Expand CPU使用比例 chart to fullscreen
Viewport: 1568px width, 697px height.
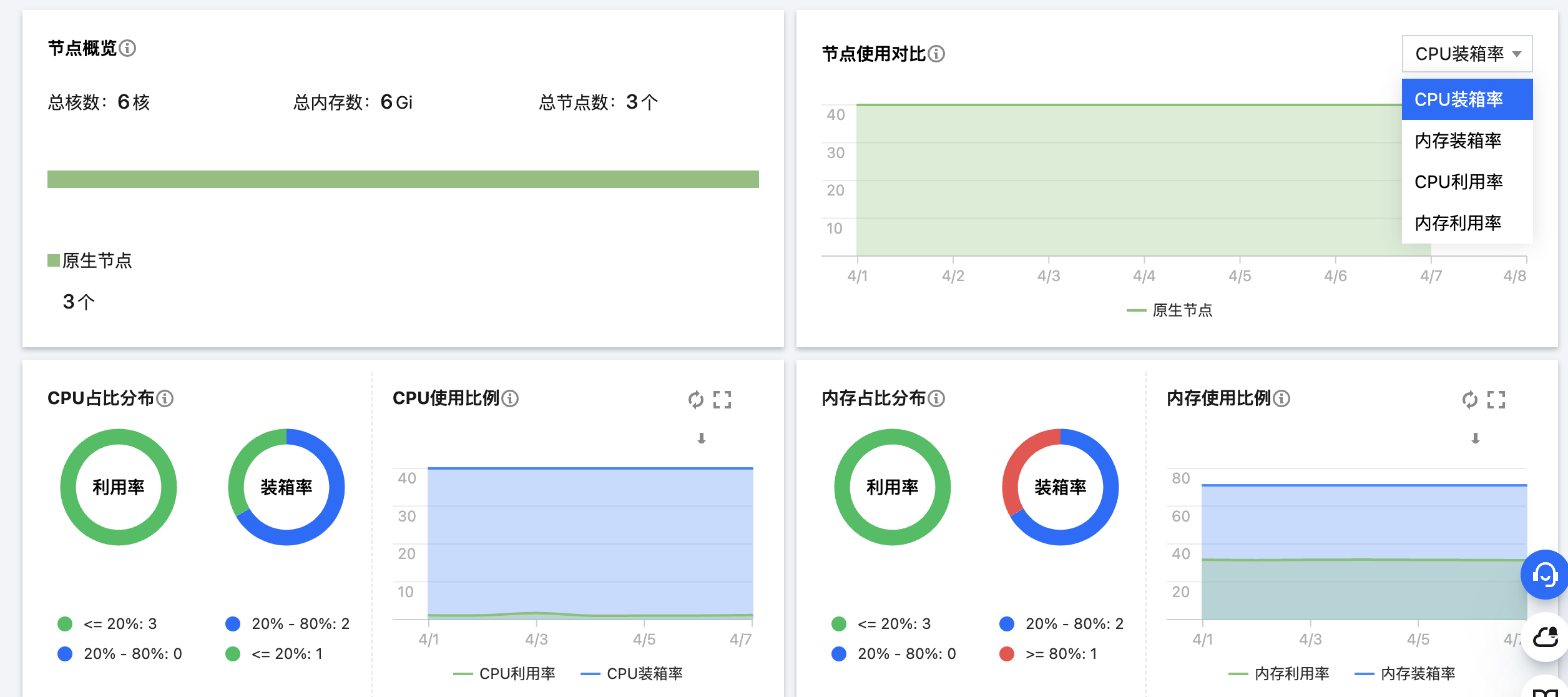722,400
